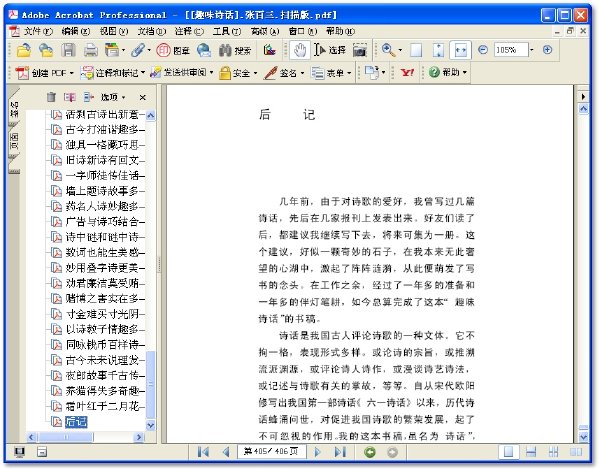600x471 pixels.
Task: Toggle Fit Width view button
Action: click(x=460, y=50)
